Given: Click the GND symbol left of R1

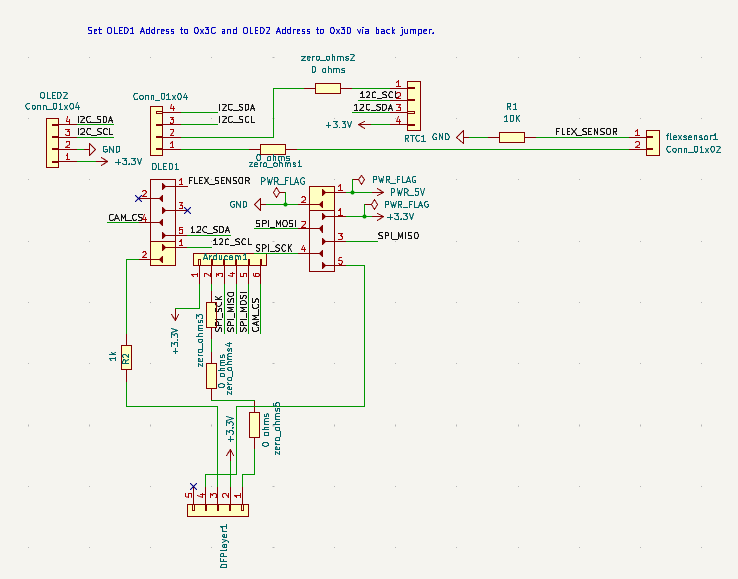Looking at the screenshot, I should pos(460,137).
